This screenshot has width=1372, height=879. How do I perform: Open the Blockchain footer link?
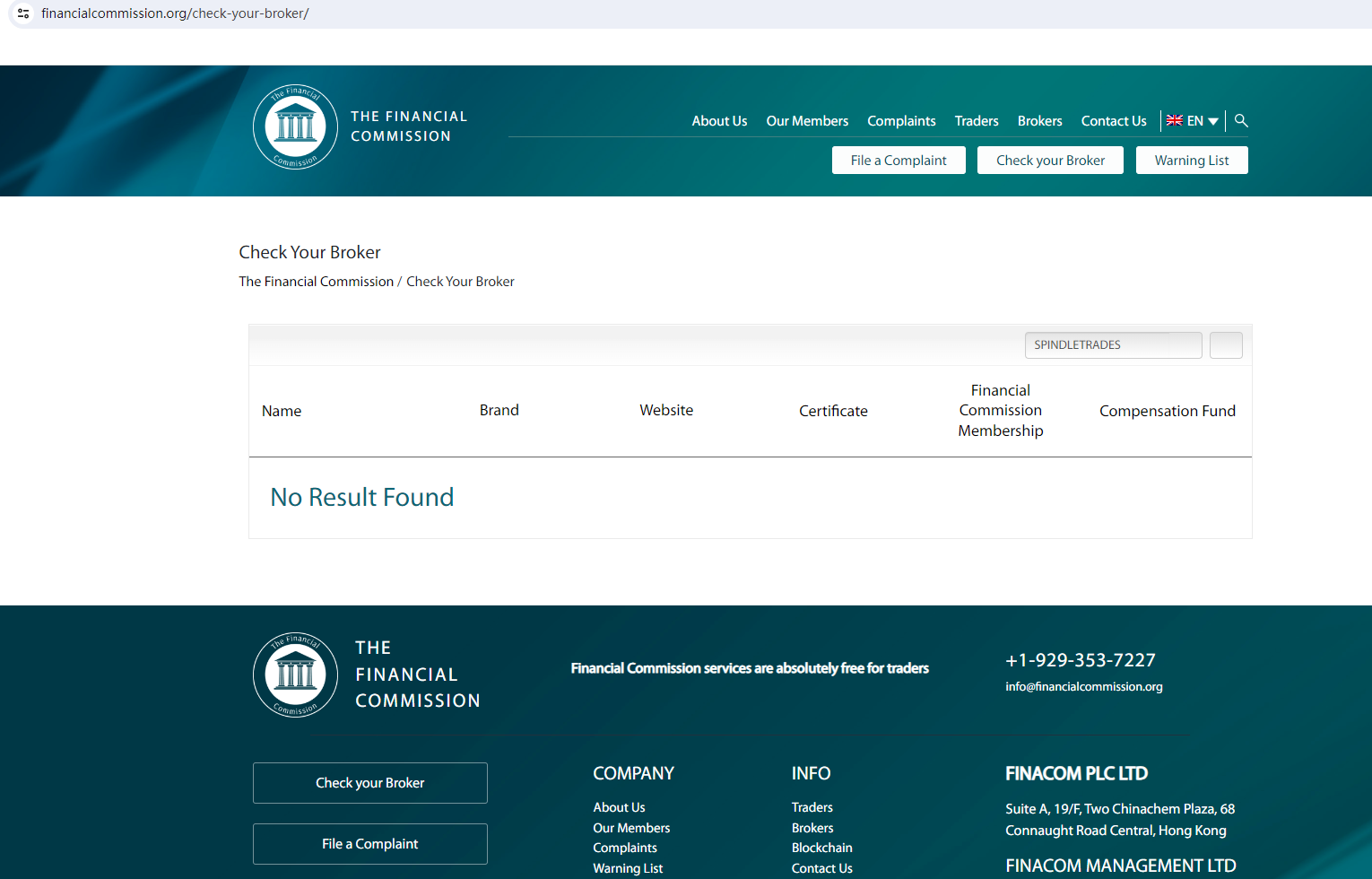[821, 848]
